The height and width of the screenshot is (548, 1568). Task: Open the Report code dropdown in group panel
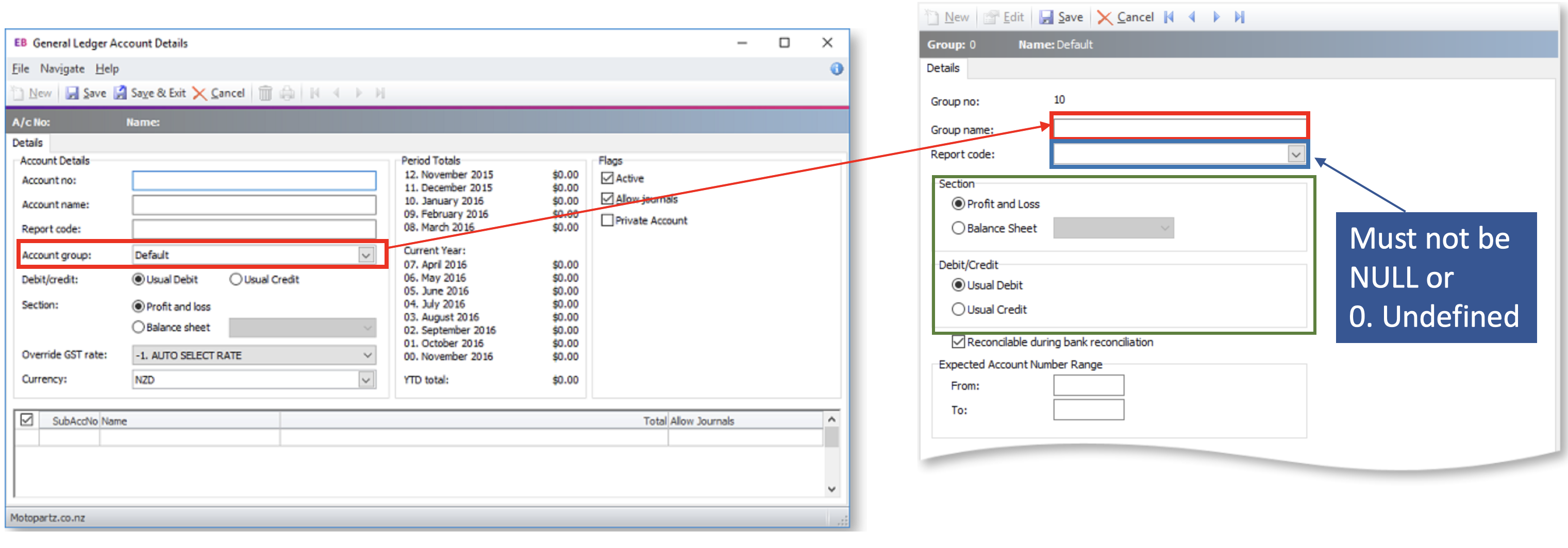coord(1295,155)
